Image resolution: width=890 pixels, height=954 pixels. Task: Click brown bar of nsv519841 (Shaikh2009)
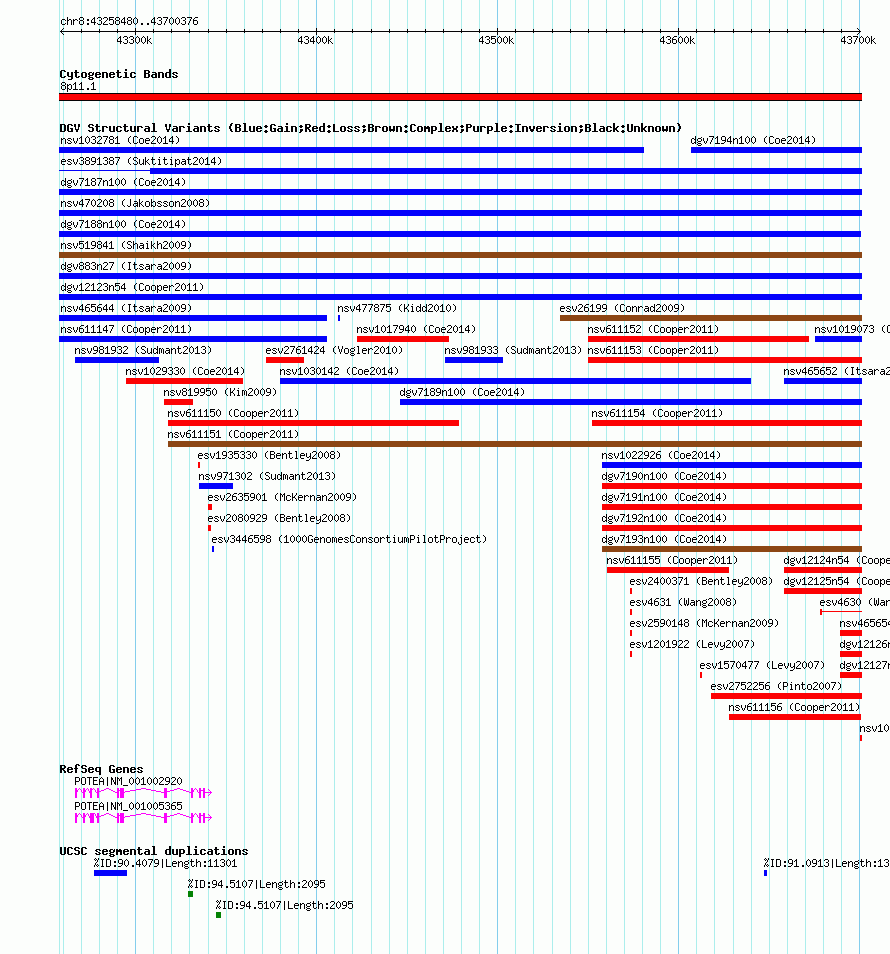[x=461, y=255]
